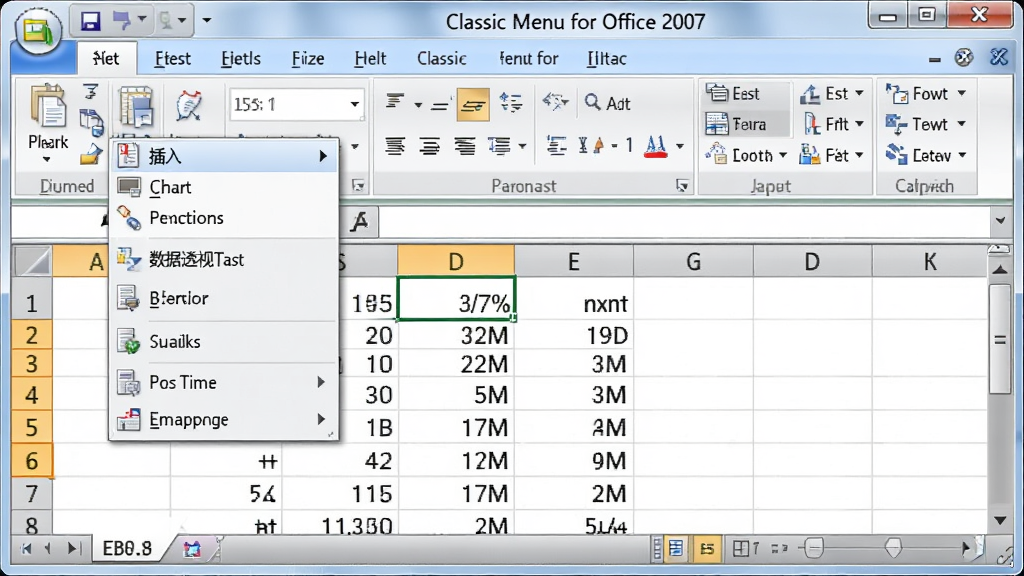This screenshot has width=1024, height=576.
Task: Click the zoom out minus button
Action: tap(814, 548)
